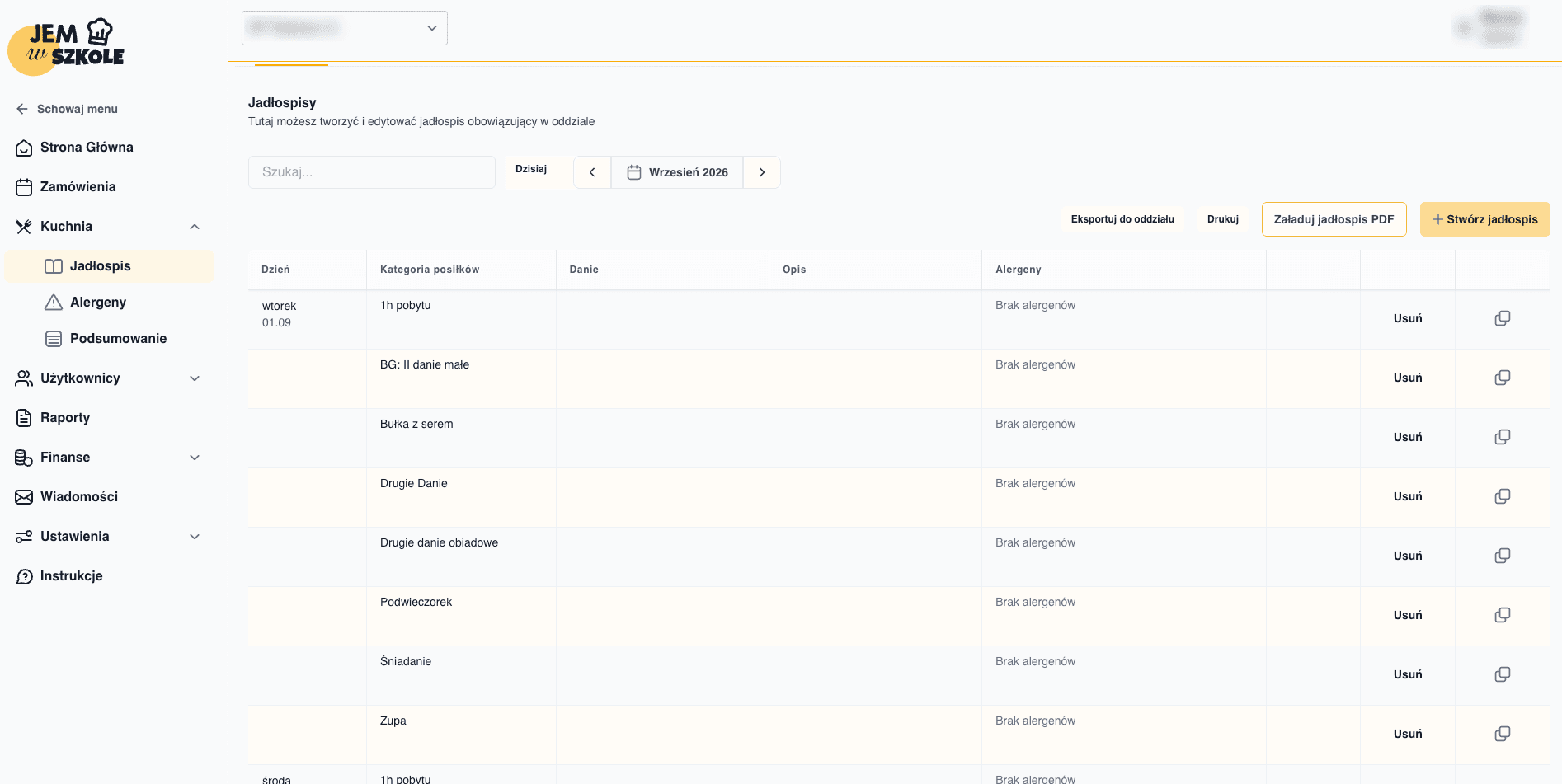This screenshot has width=1562, height=784.
Task: Select the Jadłospis submenu item
Action: [109, 265]
